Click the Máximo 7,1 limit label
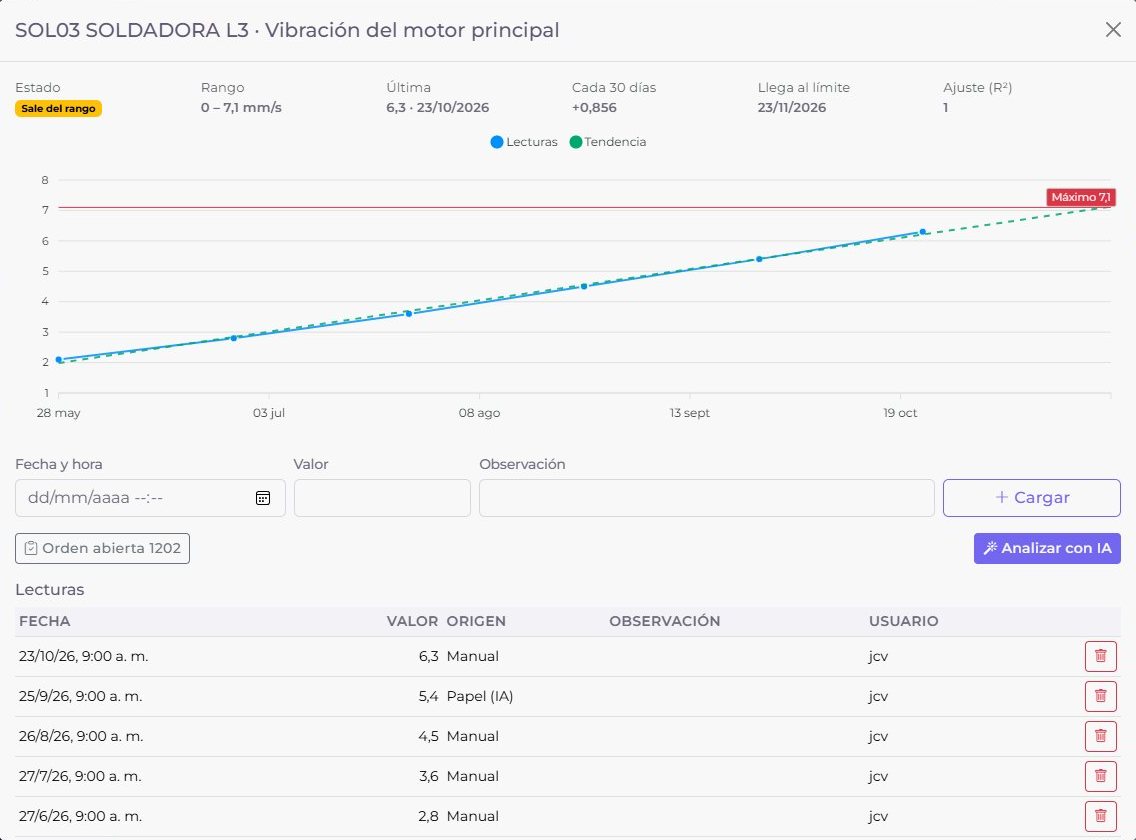Screen dimensions: 1136x840 1080,197
